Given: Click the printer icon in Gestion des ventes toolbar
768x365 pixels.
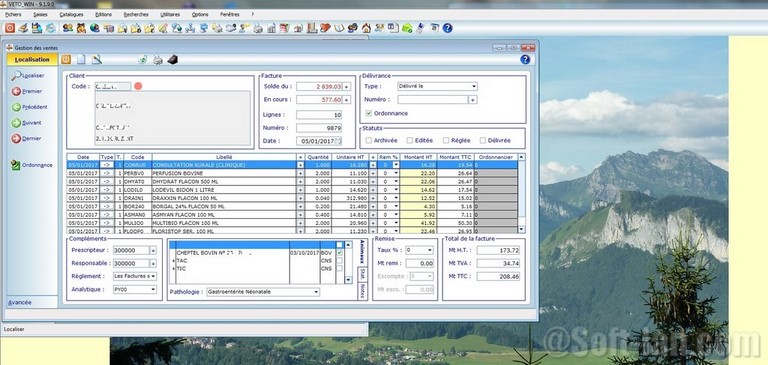Looking at the screenshot, I should click(x=158, y=60).
